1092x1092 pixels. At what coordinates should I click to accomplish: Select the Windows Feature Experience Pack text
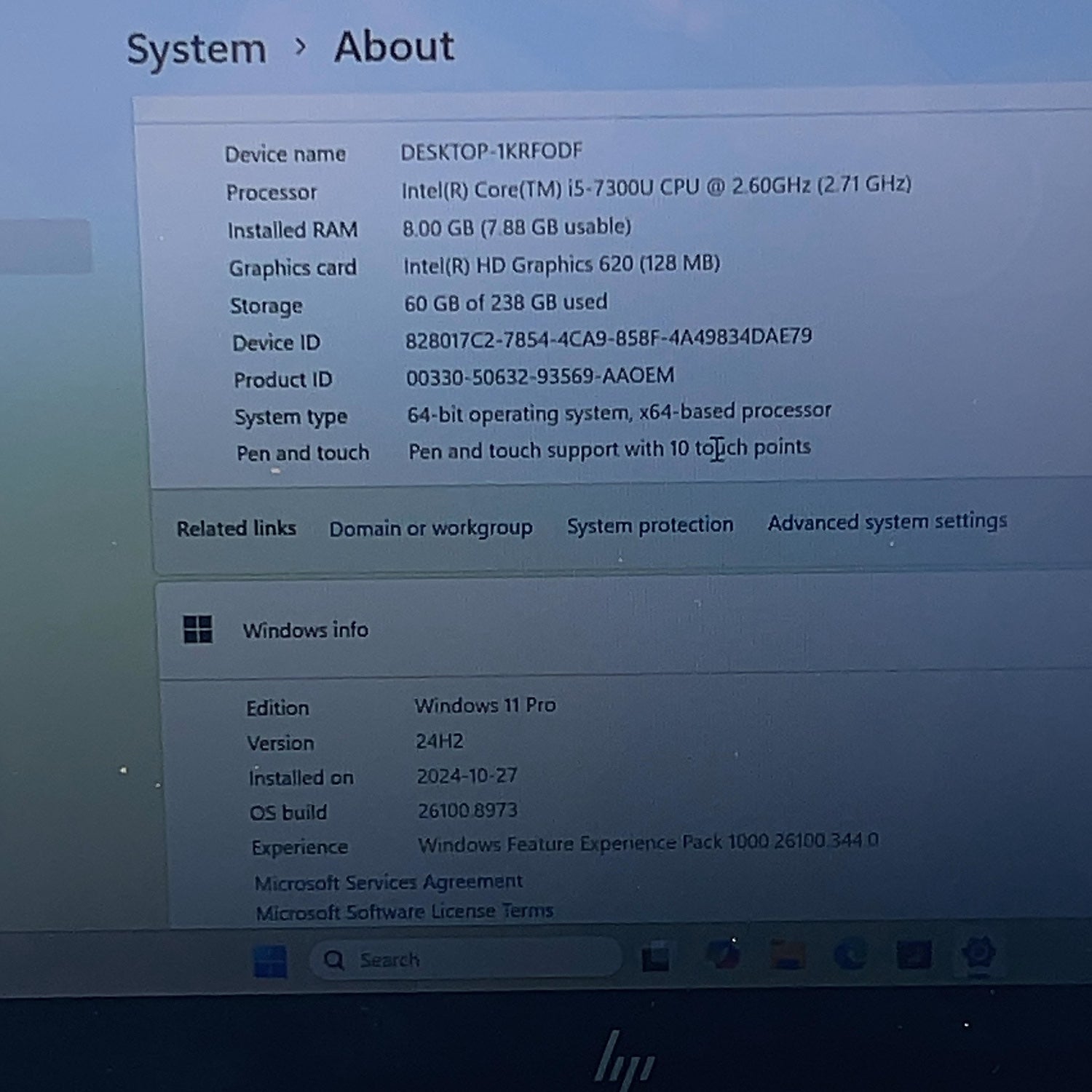pyautogui.click(x=648, y=843)
